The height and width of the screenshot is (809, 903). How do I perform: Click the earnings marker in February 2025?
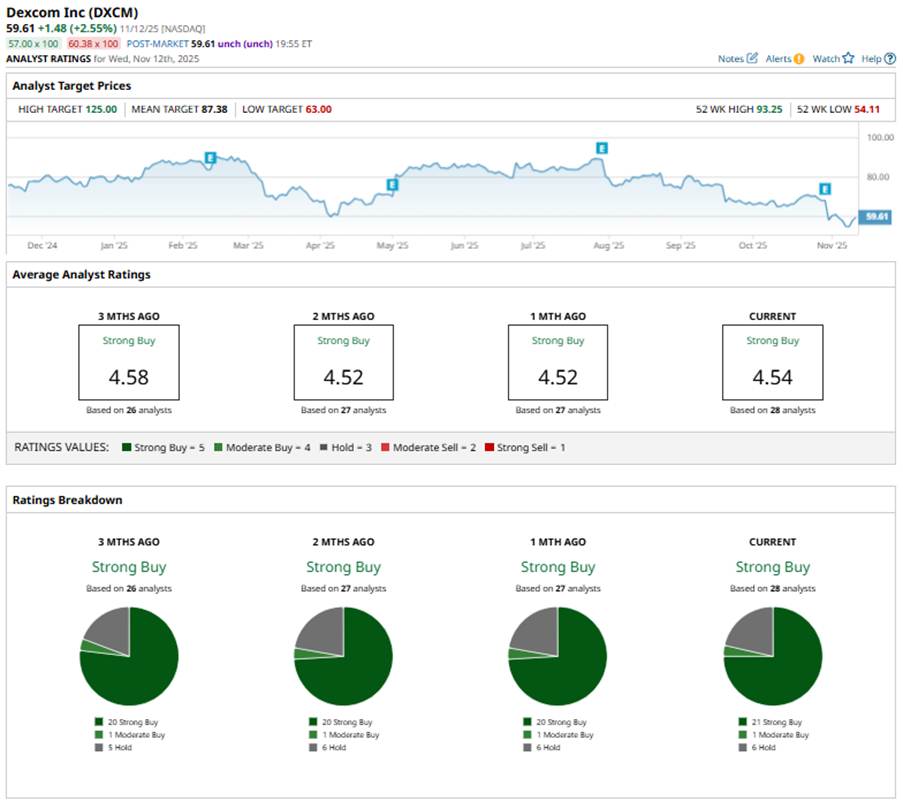210,157
